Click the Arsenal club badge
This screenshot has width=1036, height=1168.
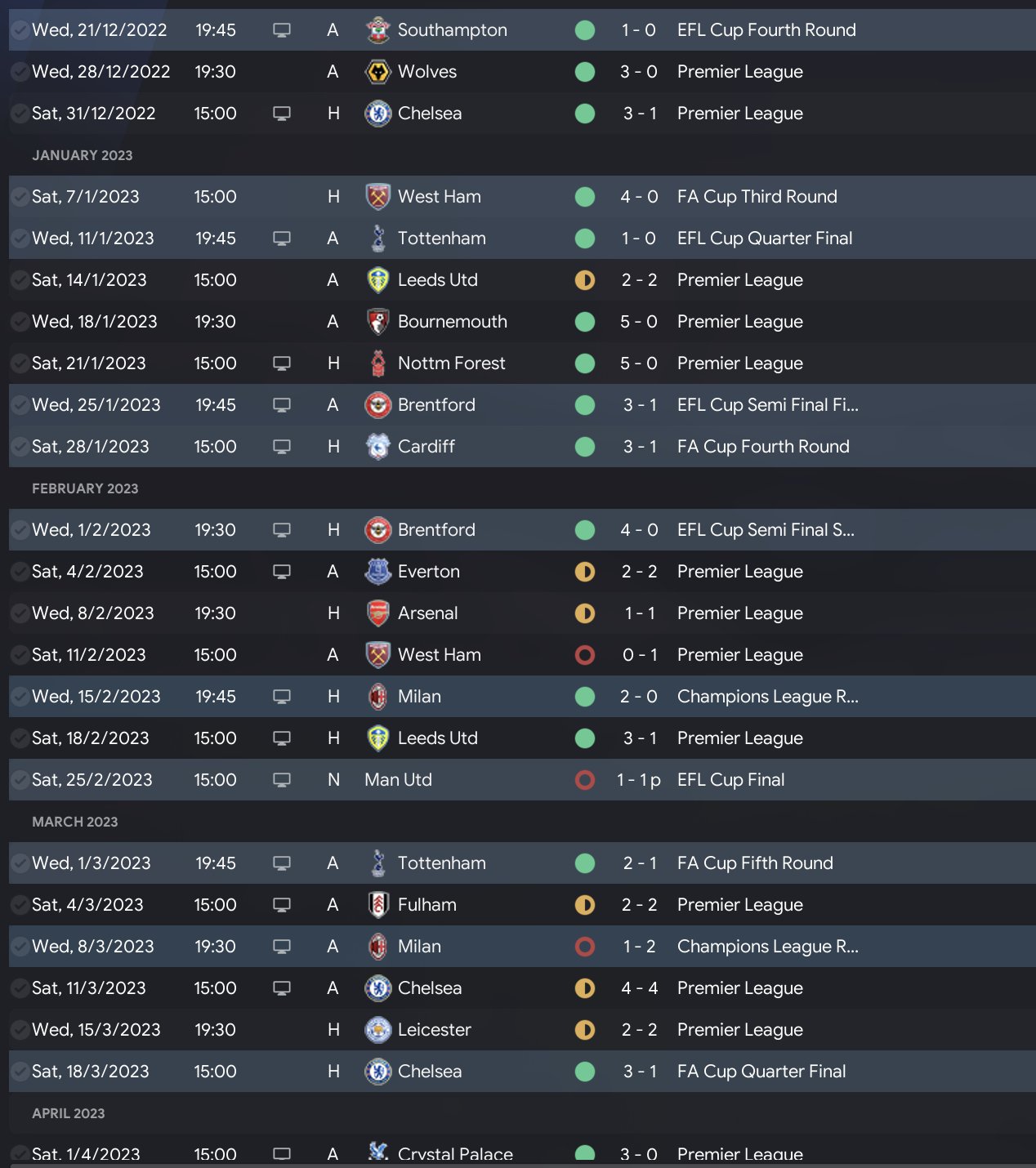point(377,613)
